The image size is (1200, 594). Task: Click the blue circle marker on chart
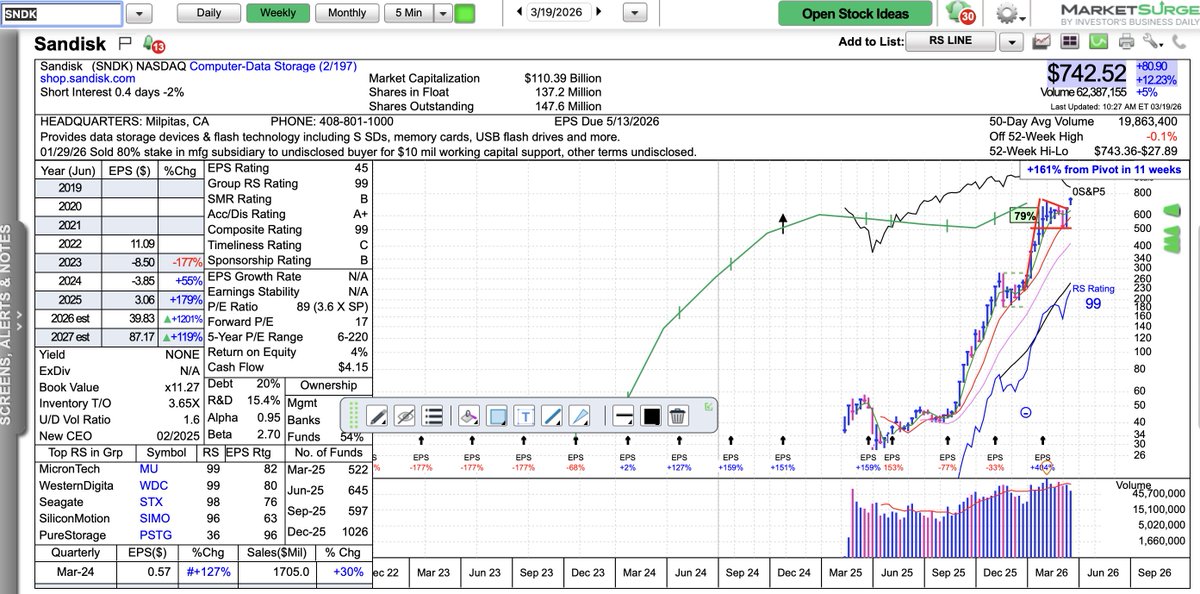[1028, 412]
